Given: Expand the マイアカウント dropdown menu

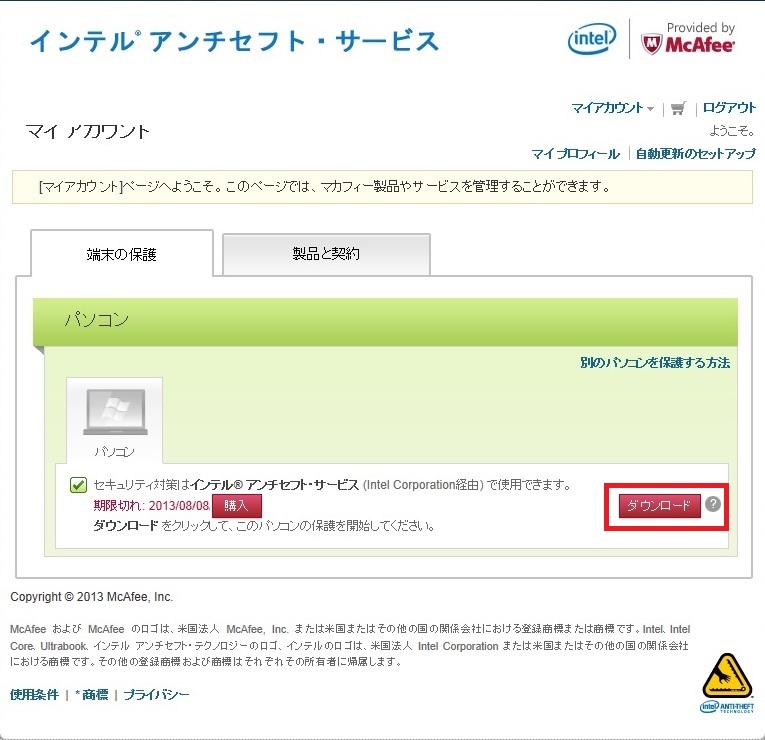Looking at the screenshot, I should (612, 108).
